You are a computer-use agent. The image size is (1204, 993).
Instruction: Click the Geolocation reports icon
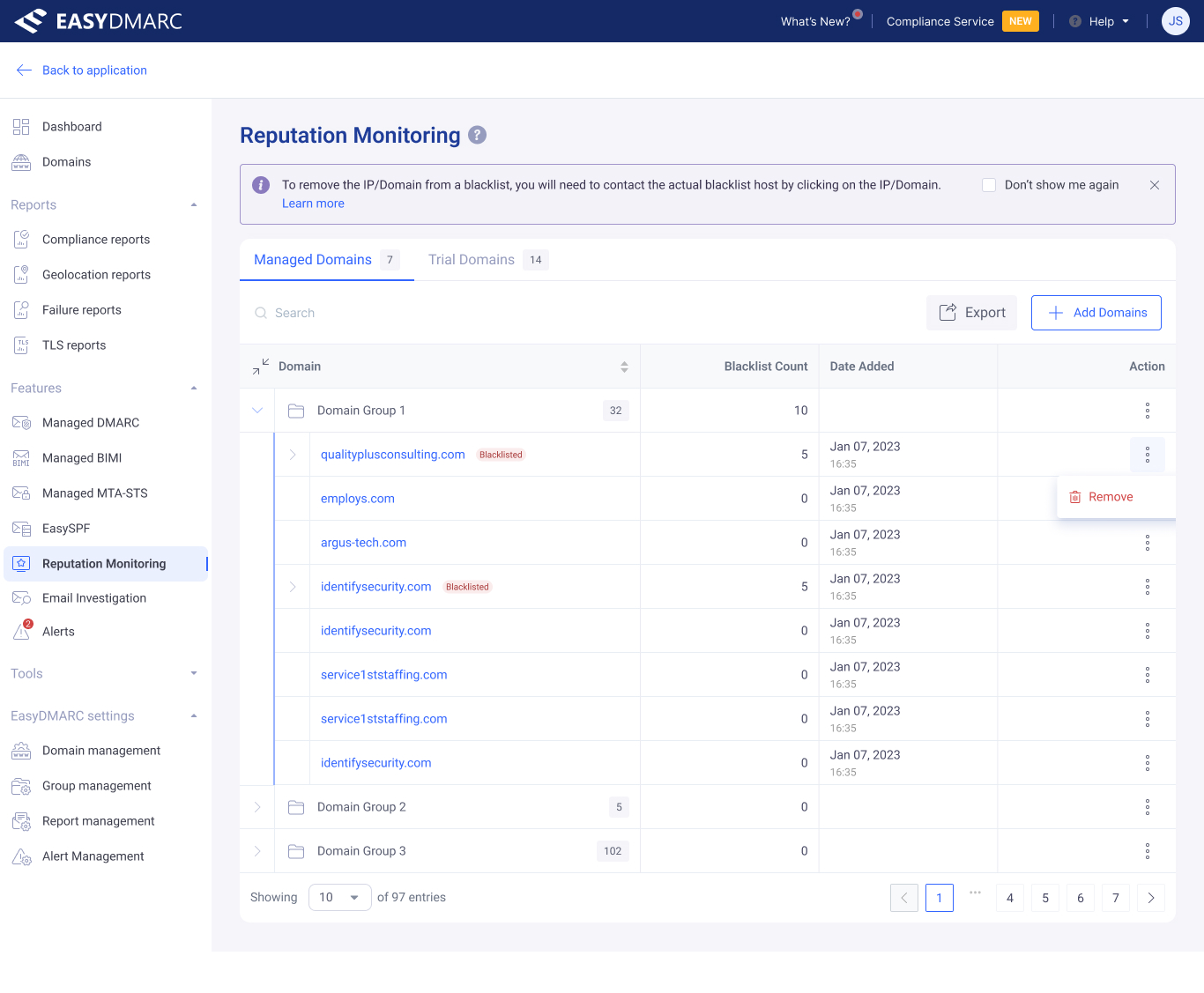click(x=21, y=275)
